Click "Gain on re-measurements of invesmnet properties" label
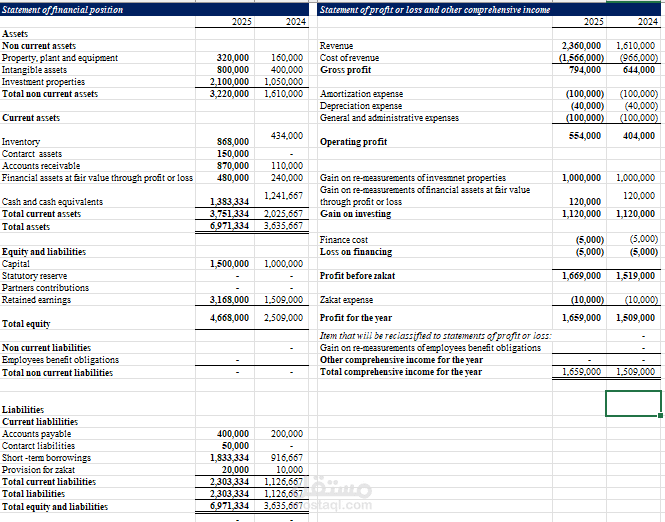 413,178
